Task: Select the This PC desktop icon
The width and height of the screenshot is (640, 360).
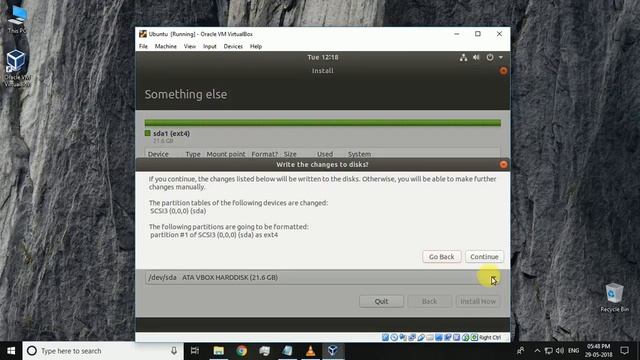Action: 17,19
